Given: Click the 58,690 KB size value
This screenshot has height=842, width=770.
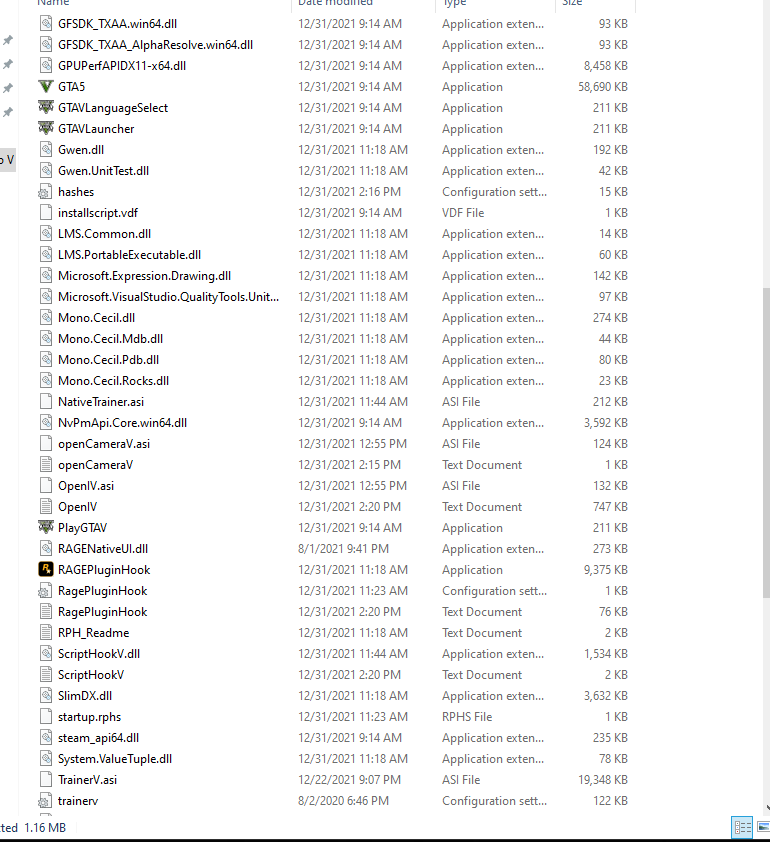Looking at the screenshot, I should (x=602, y=86).
